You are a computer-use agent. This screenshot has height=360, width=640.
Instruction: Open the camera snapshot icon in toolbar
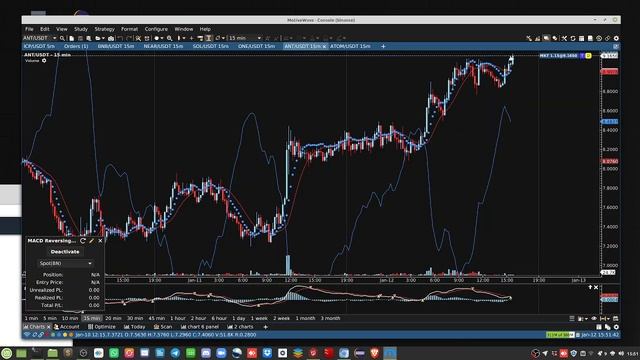[x=111, y=38]
